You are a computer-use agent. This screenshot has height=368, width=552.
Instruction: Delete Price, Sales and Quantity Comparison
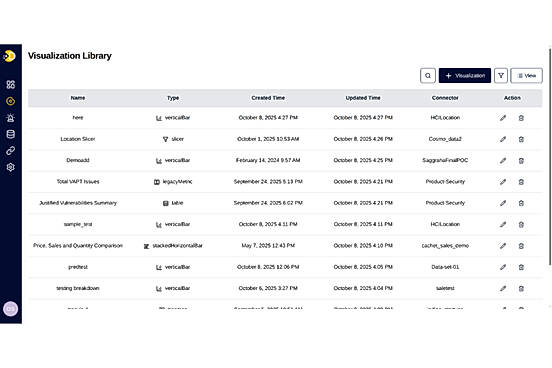[521, 246]
